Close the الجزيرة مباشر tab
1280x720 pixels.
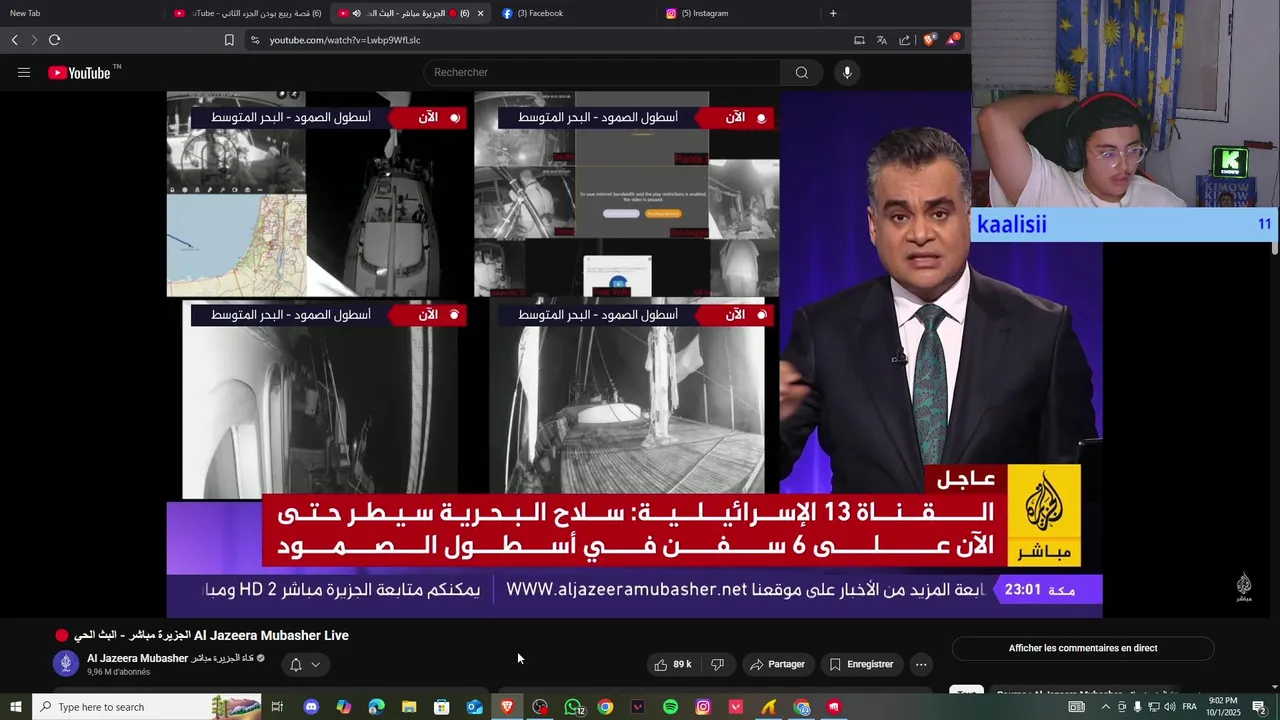click(480, 13)
